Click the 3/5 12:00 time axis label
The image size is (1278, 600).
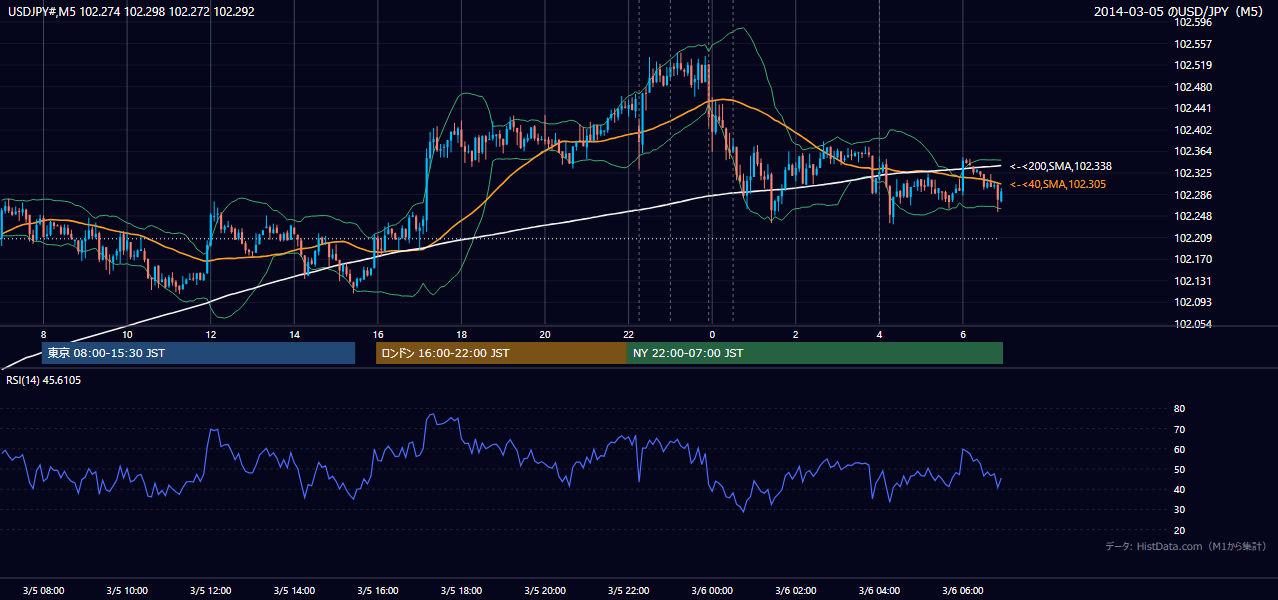(x=211, y=591)
